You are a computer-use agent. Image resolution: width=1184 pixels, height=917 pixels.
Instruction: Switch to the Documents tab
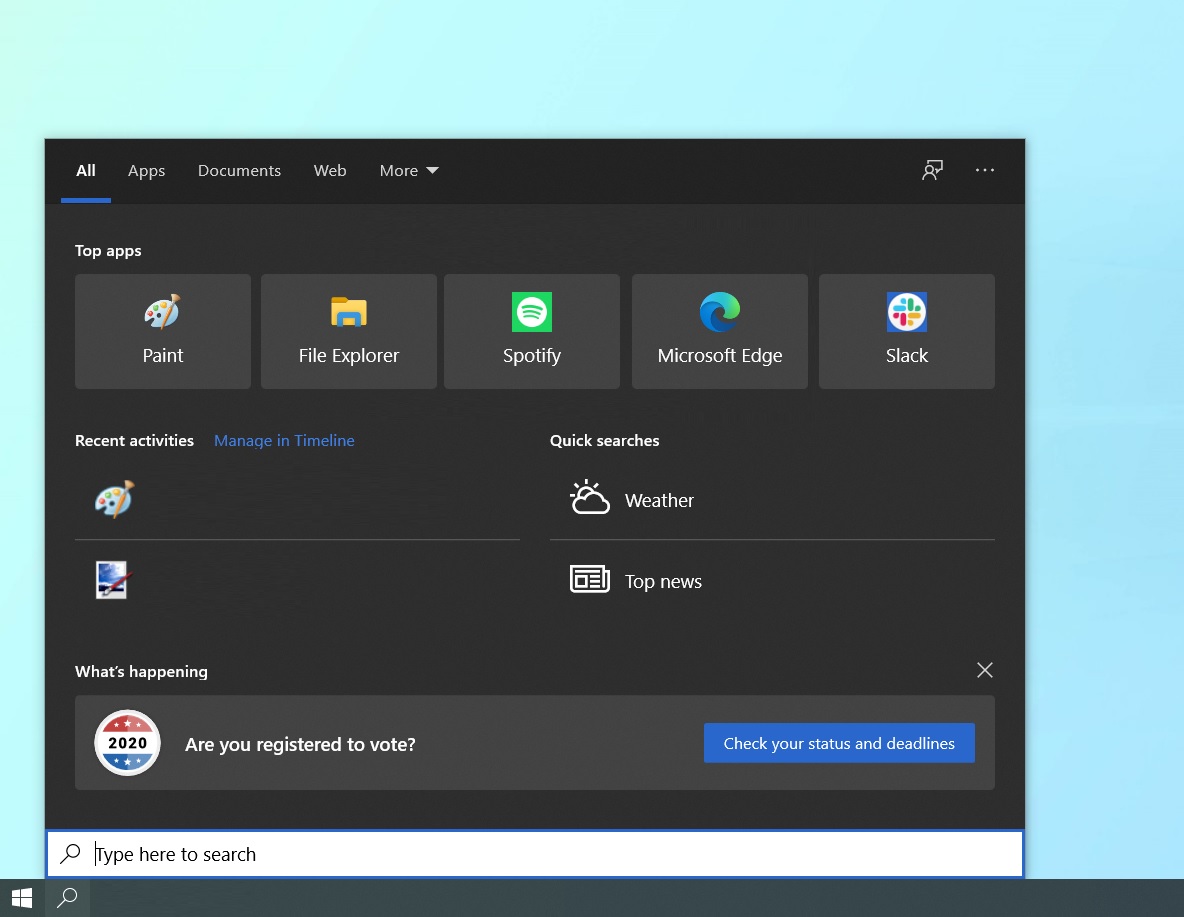point(239,171)
